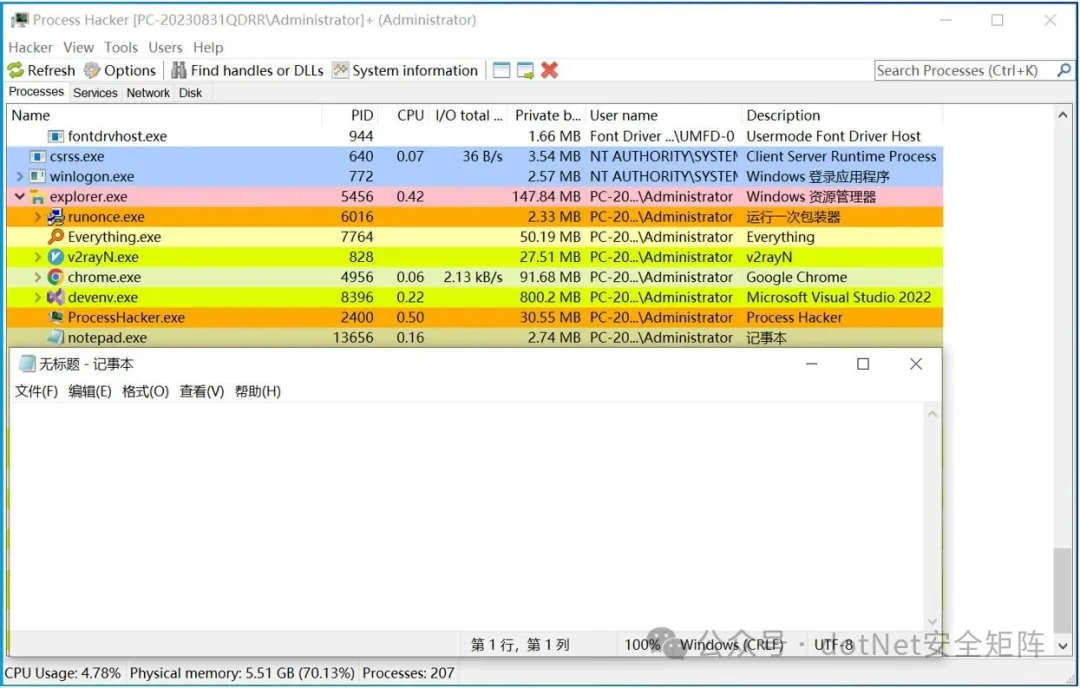Collapse the explorer.exe tree node

[20, 197]
